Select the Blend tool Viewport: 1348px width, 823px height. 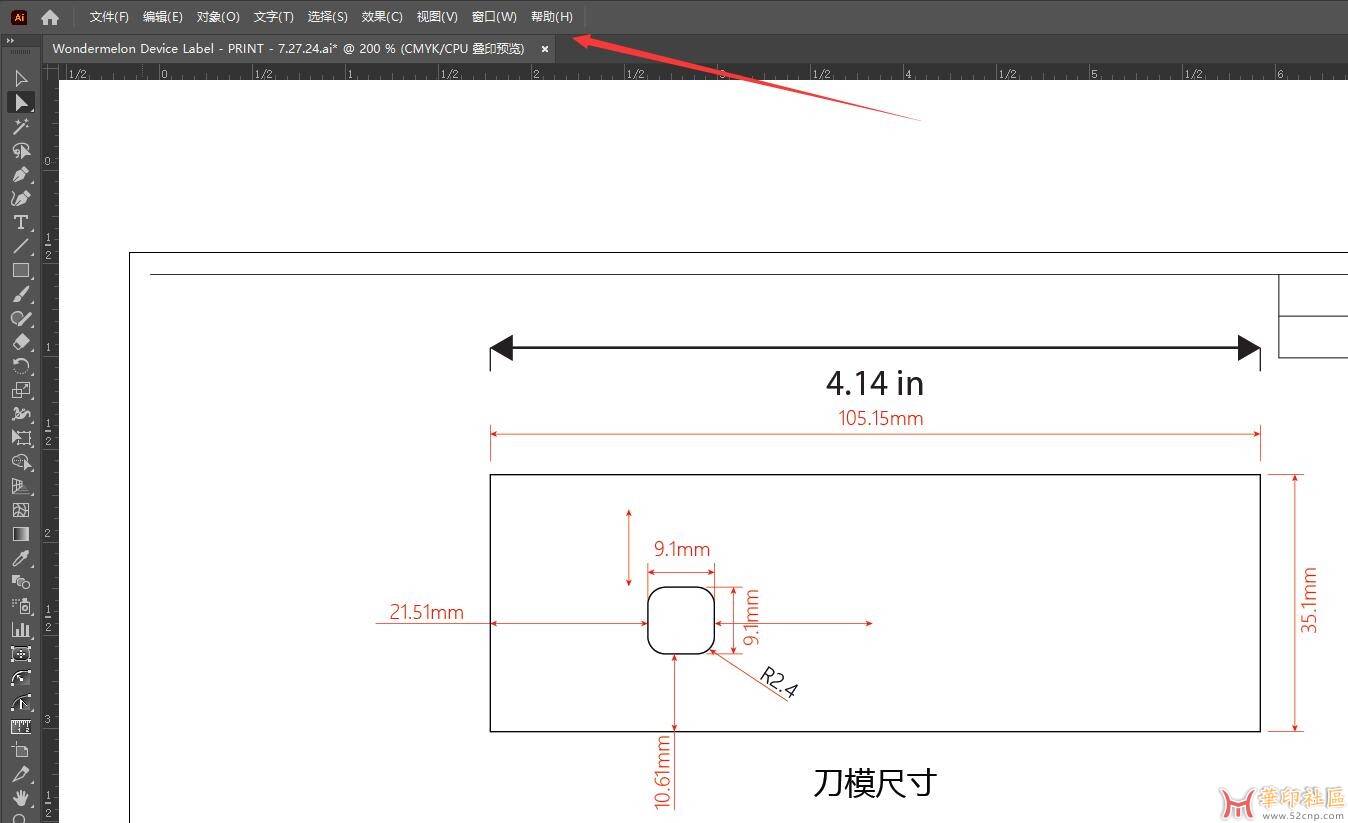[21, 582]
